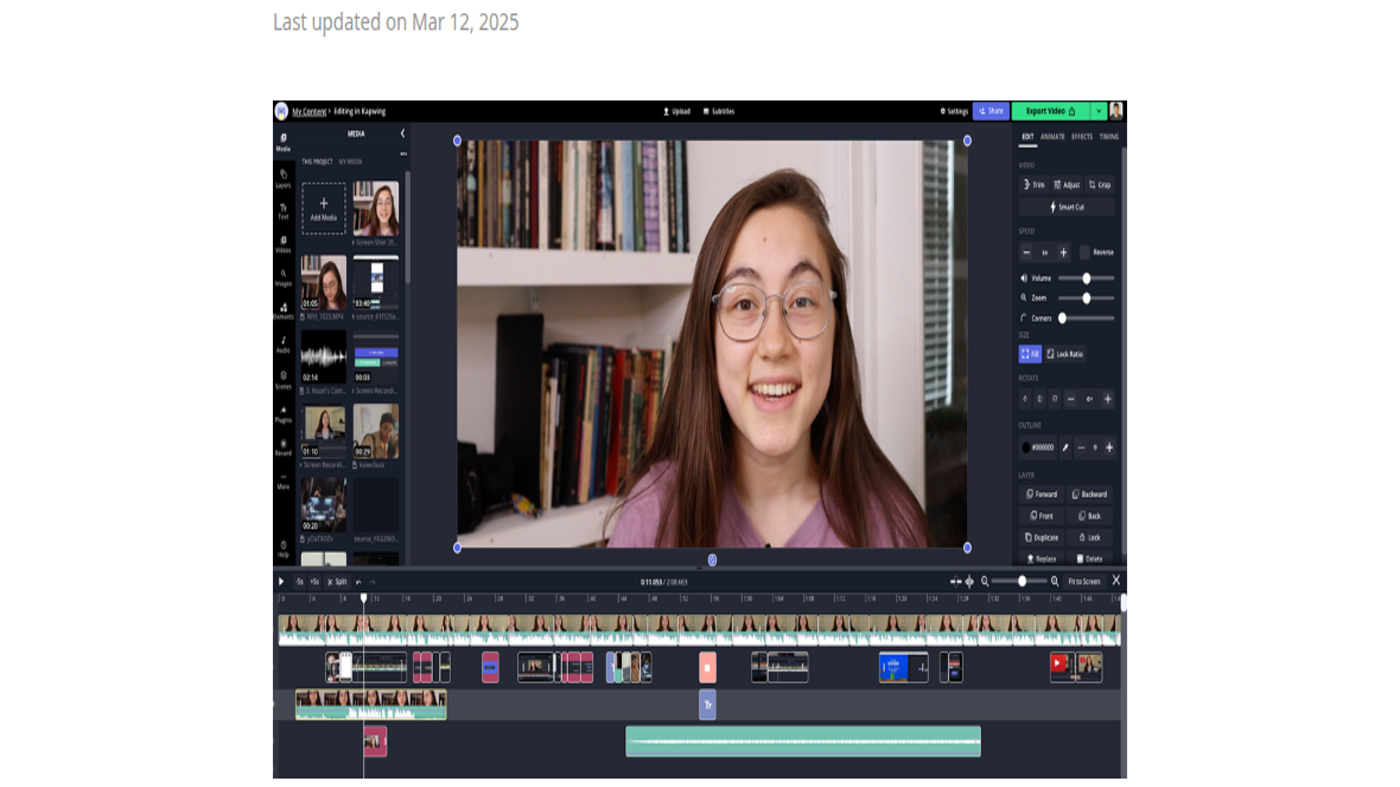Play the timeline with the play button
The image size is (1400, 787).
click(281, 581)
